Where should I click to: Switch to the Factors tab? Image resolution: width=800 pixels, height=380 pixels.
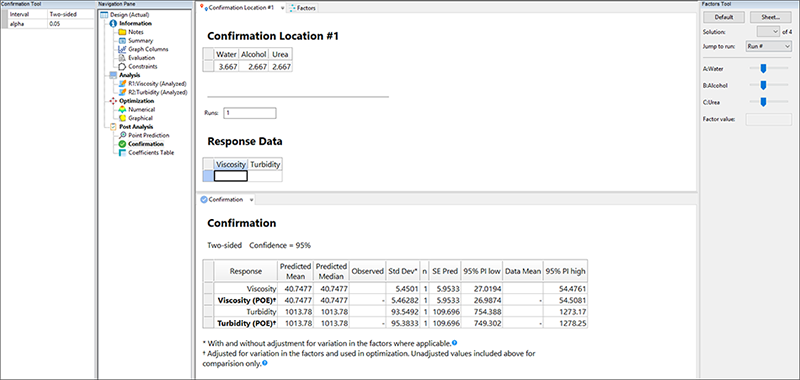[x=303, y=8]
